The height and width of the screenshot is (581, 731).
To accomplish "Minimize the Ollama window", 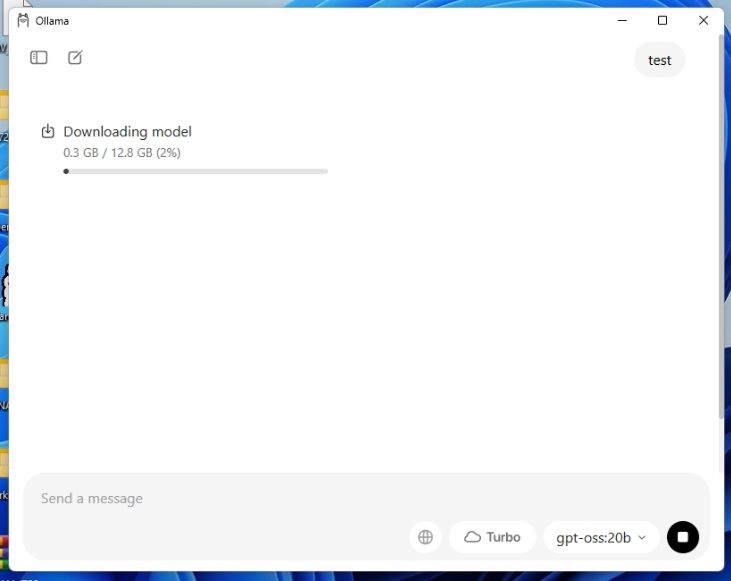I will point(622,21).
